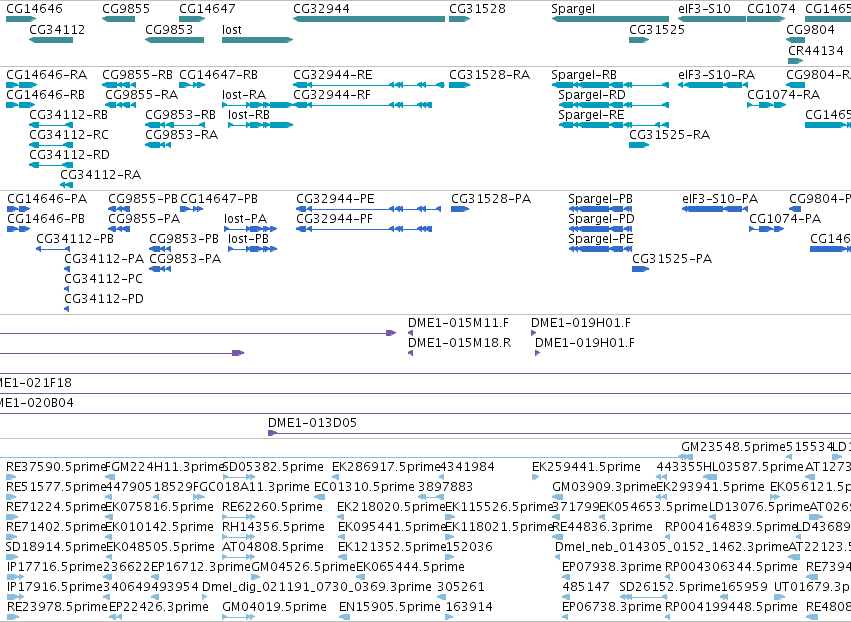
Task: Click the CG32944-RF transcript label
Action: [x=332, y=94]
